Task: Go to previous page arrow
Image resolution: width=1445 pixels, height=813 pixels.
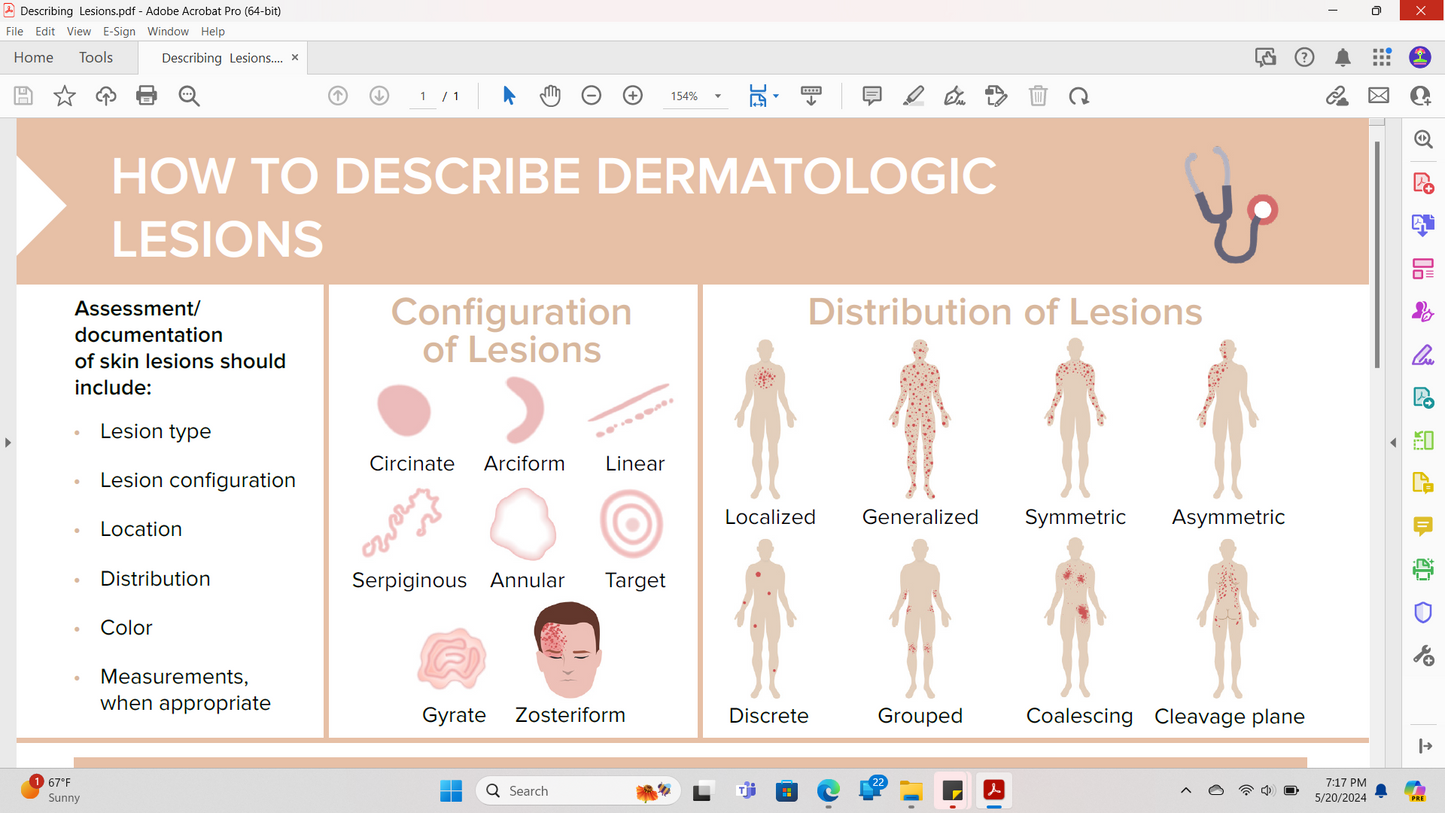Action: 338,96
